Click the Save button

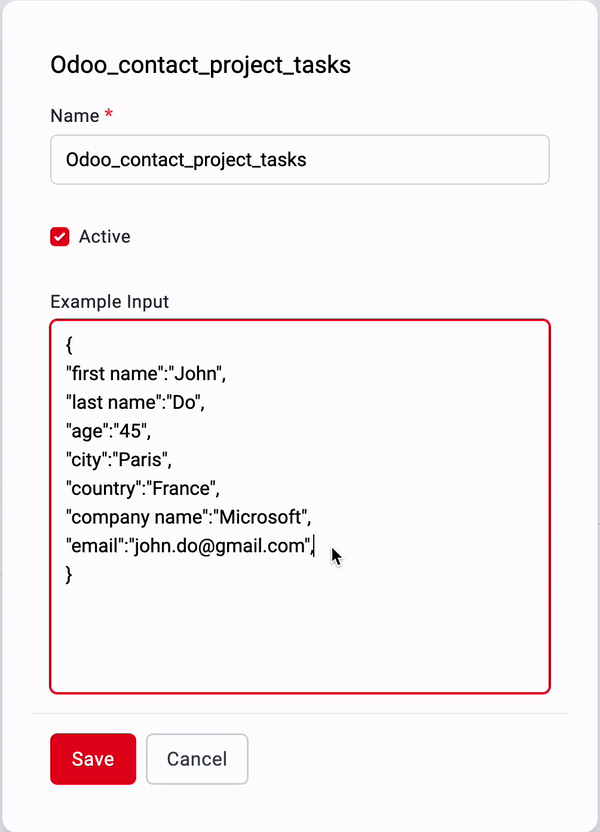coord(93,759)
